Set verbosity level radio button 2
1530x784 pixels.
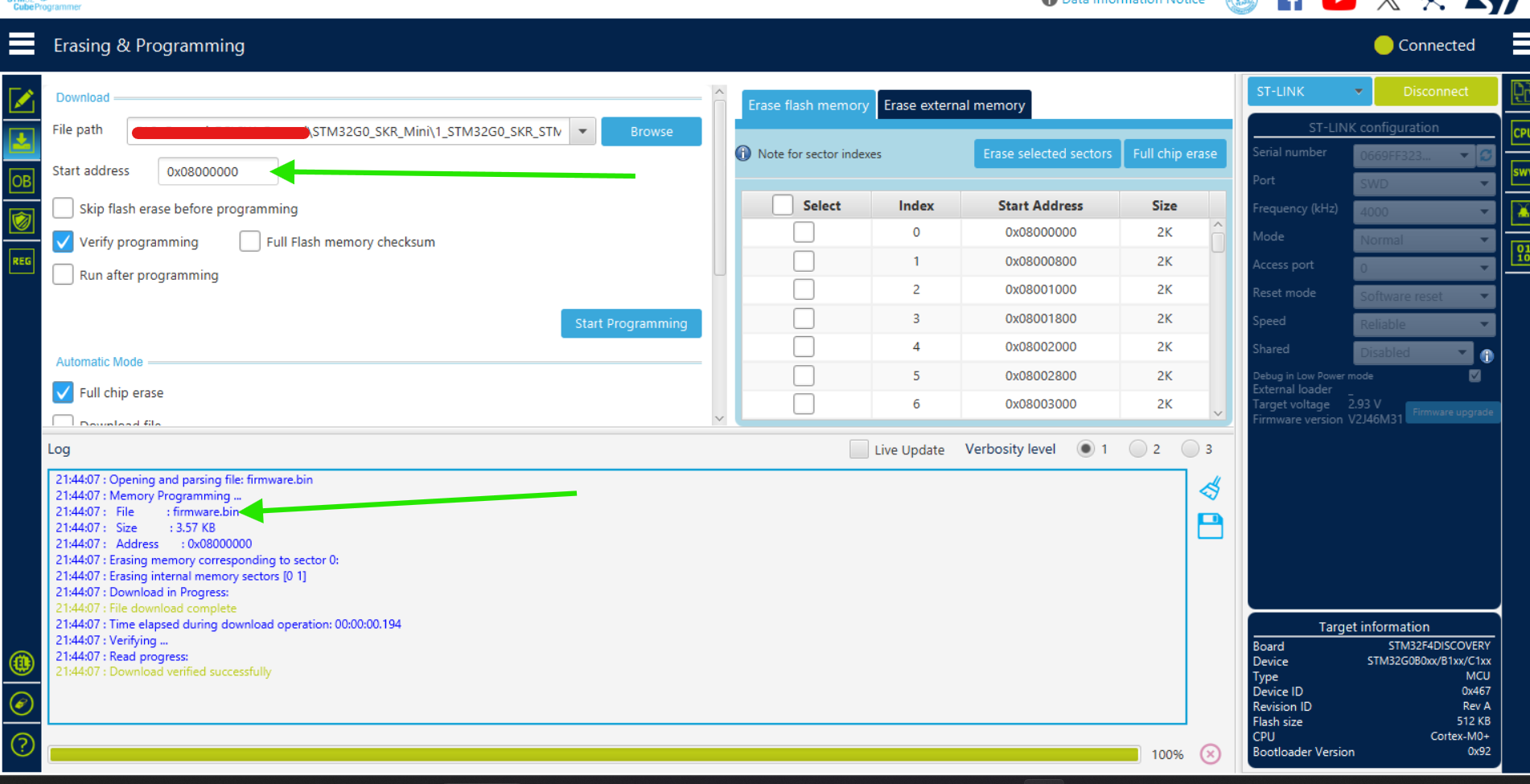[1137, 449]
